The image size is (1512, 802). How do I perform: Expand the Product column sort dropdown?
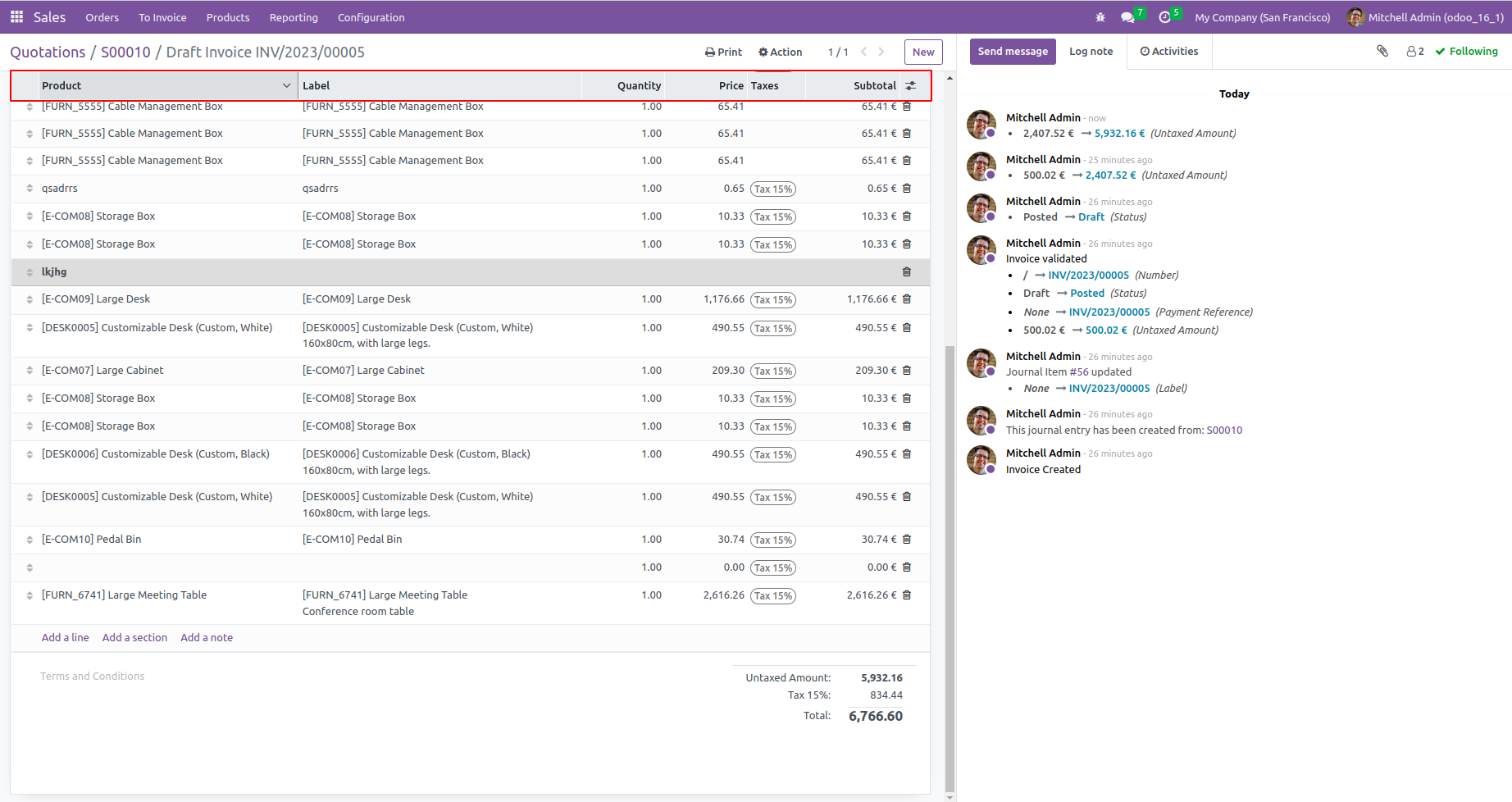pos(286,85)
